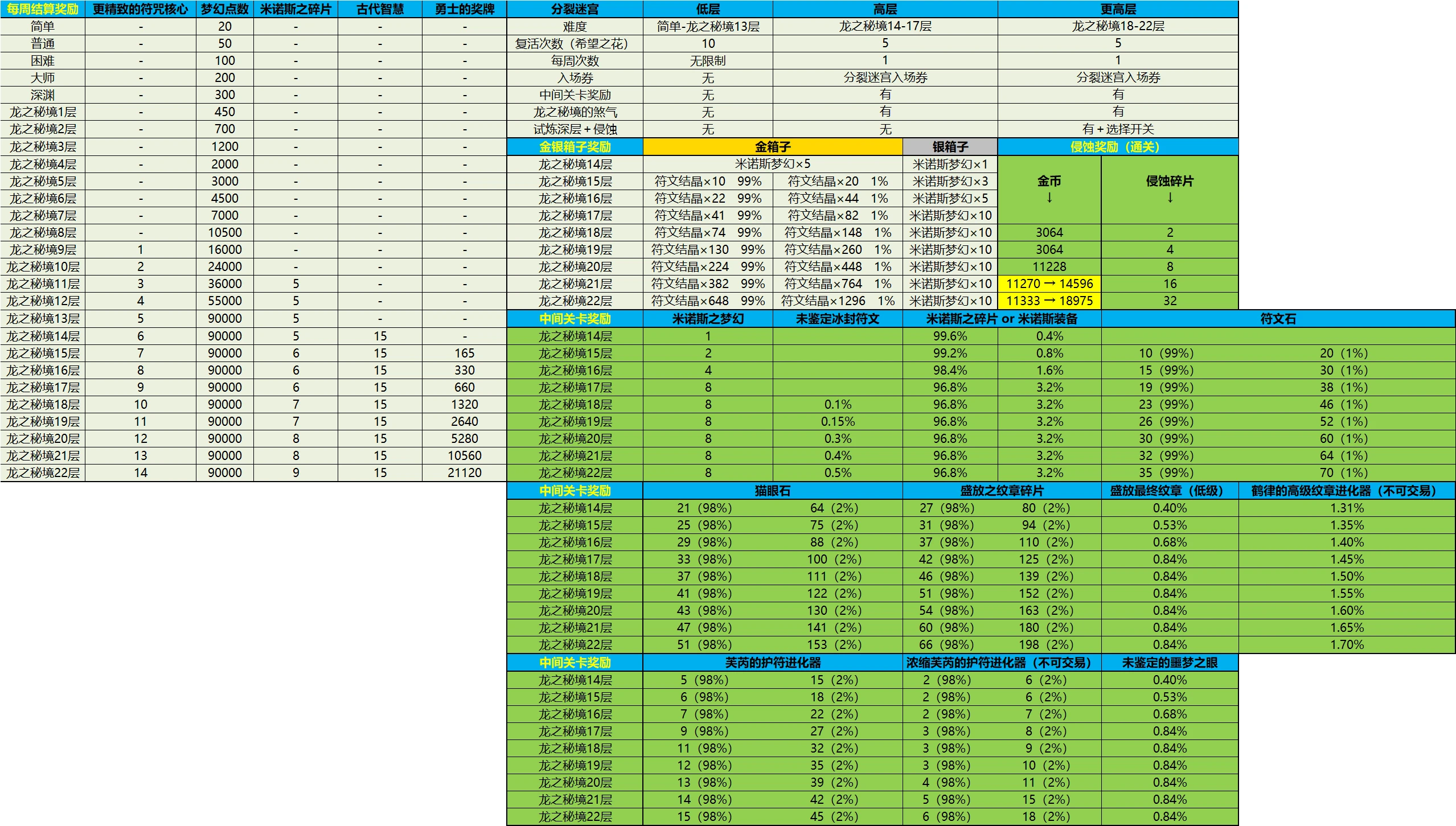The width and height of the screenshot is (1456, 826).
Task: Click the 符文石 header cell
Action: pos(1278,319)
